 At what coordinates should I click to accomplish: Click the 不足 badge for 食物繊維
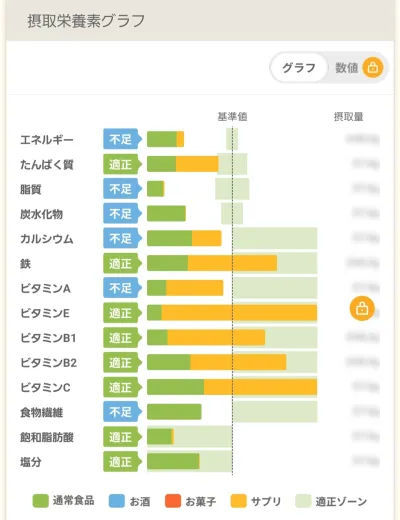pos(122,412)
